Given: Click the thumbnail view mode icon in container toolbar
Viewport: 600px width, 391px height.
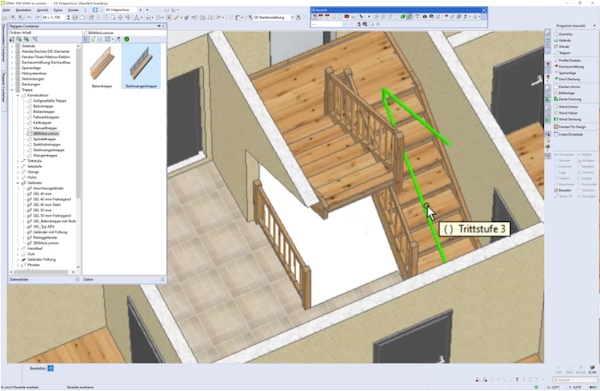Looking at the screenshot, I should [x=108, y=39].
